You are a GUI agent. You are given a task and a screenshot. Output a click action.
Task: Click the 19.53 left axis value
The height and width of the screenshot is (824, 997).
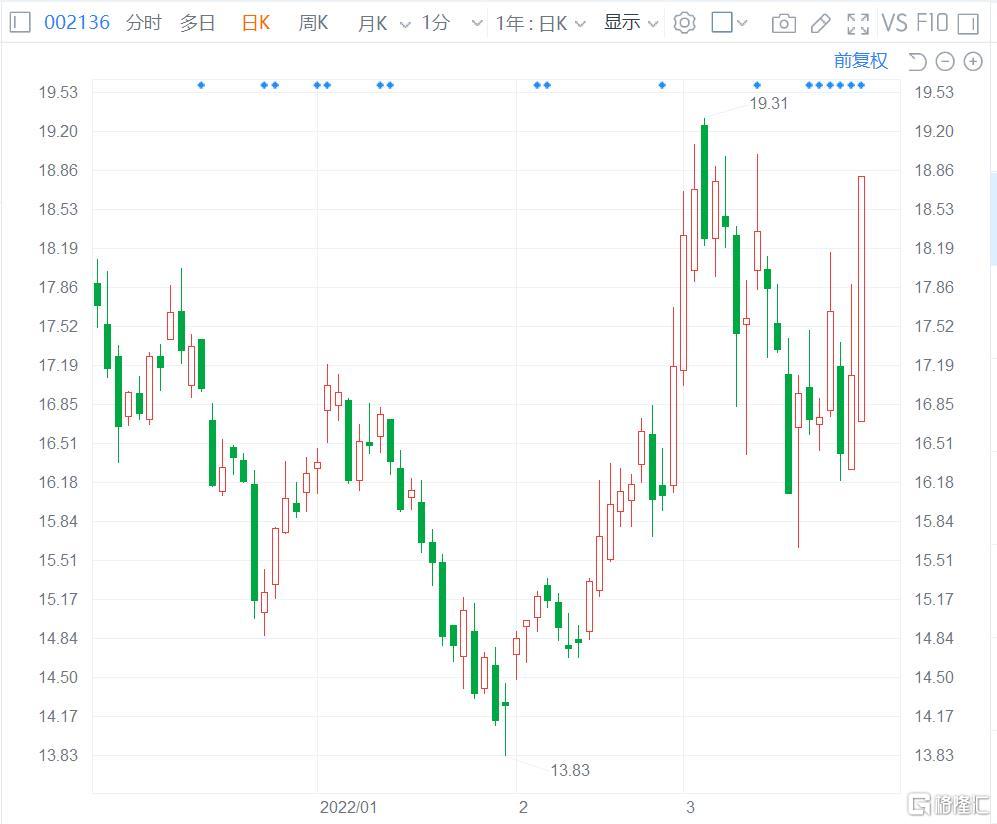58,92
